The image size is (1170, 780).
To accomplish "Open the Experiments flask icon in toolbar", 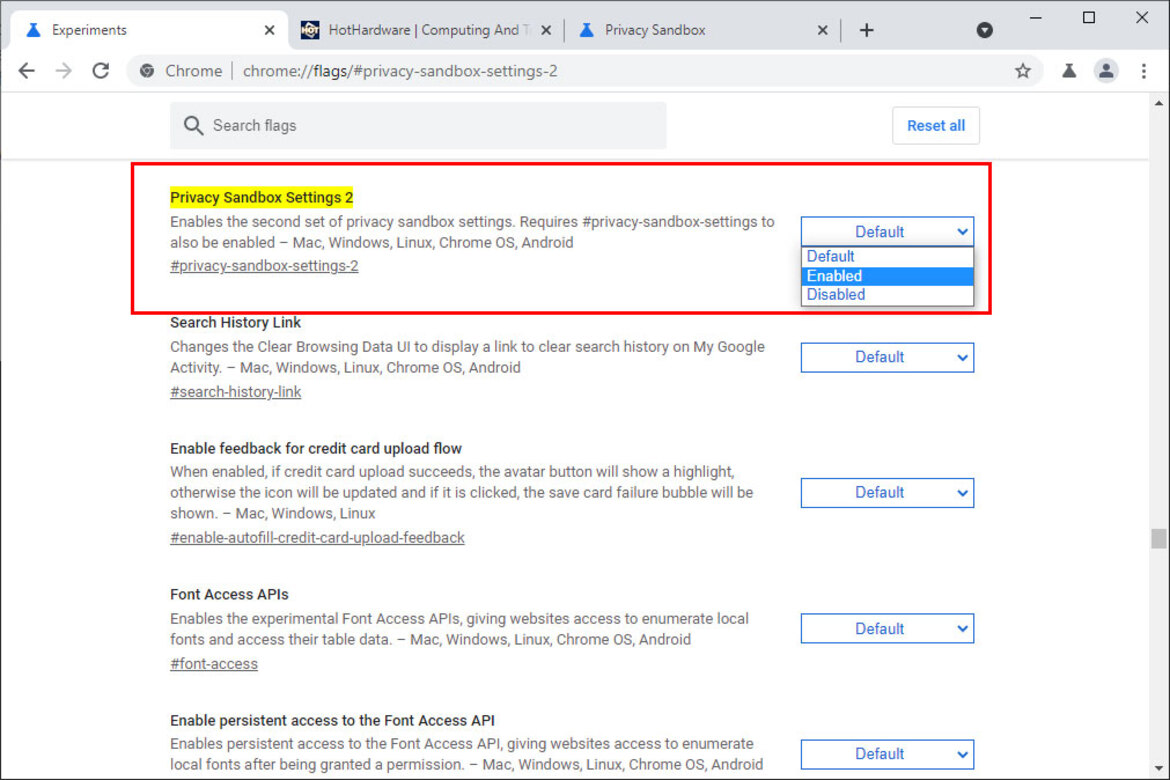I will click(1069, 71).
